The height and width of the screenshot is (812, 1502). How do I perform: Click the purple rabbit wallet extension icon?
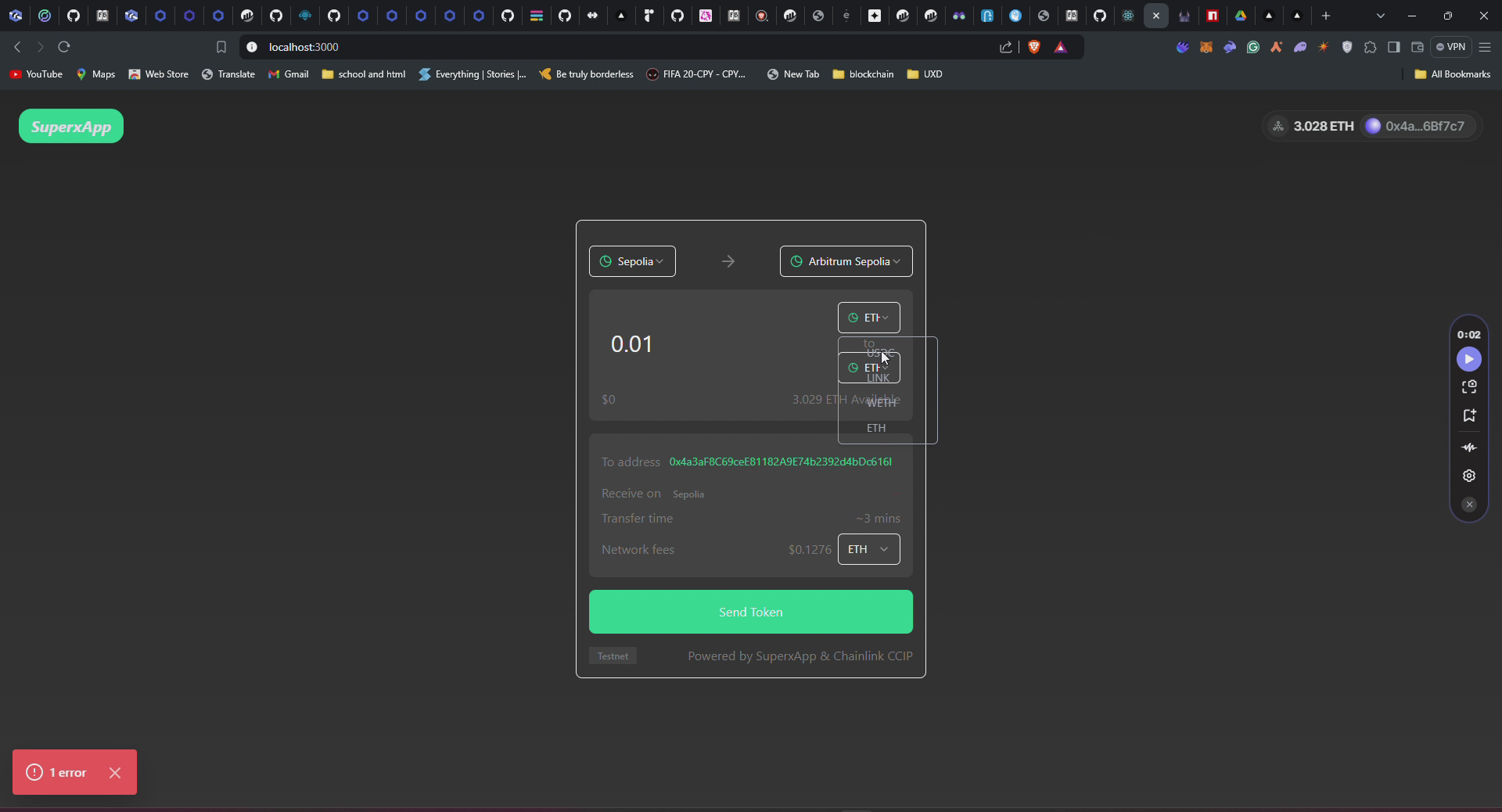1230,47
